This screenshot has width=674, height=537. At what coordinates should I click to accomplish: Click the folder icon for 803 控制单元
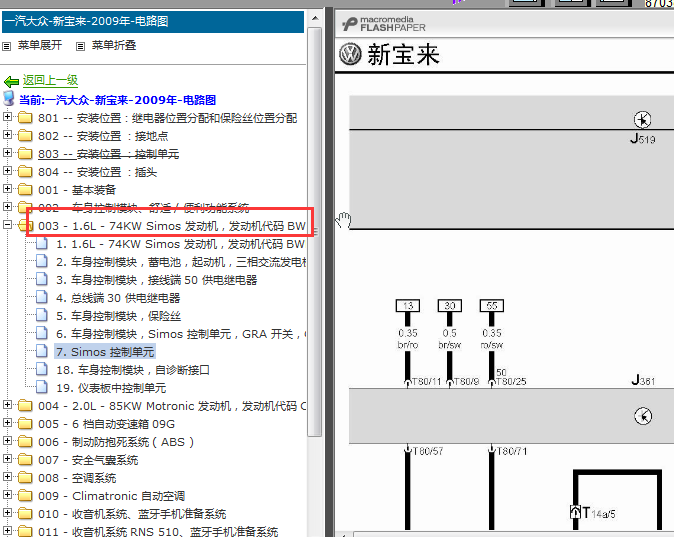coord(25,153)
